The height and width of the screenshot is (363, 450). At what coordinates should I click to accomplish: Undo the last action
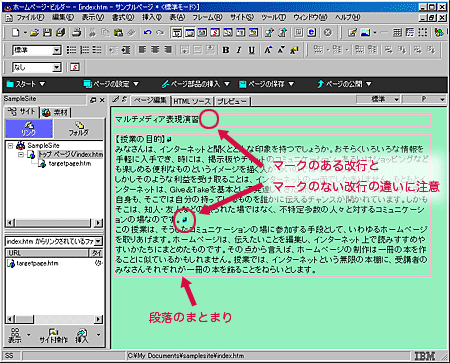coord(147,32)
